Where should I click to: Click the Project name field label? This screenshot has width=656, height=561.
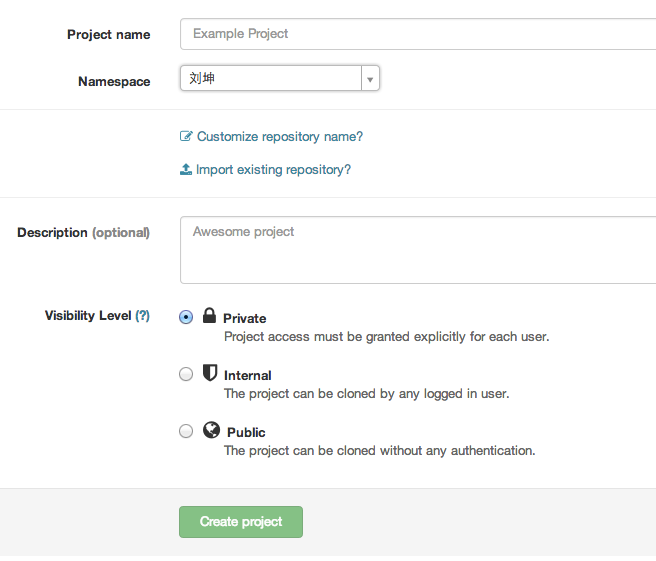[x=108, y=35]
